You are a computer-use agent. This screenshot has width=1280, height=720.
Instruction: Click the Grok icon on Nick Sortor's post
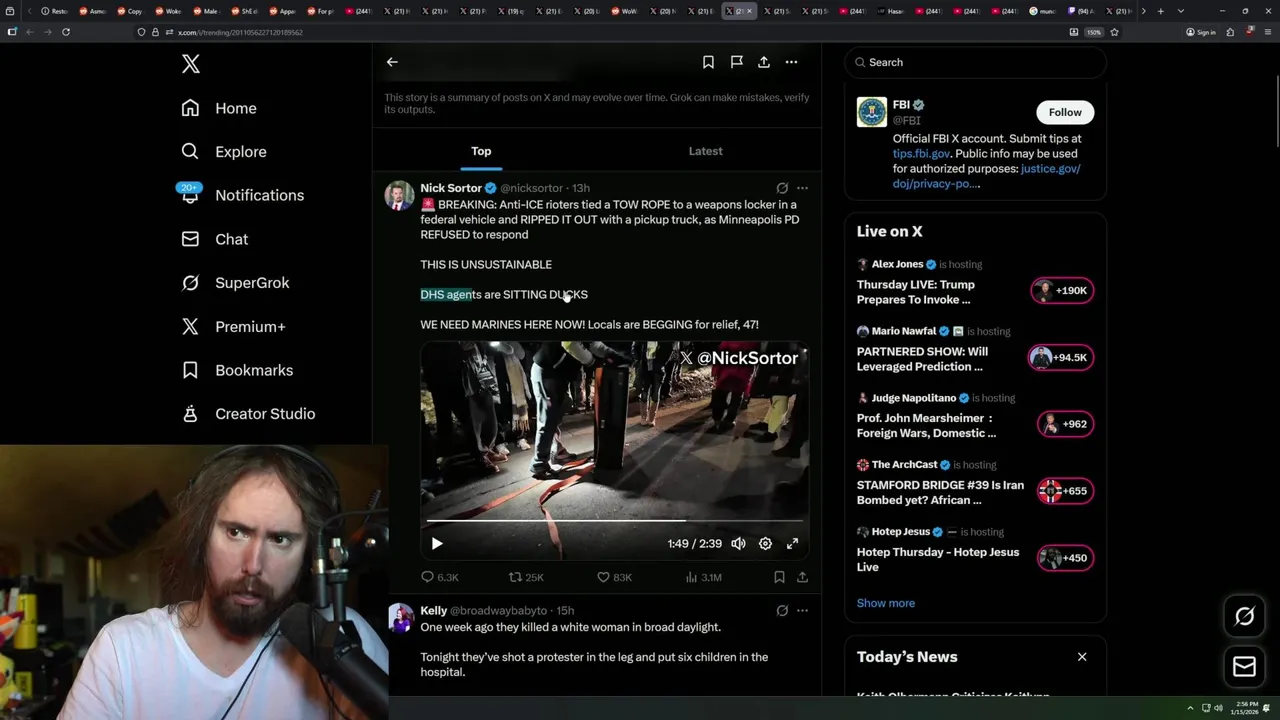click(782, 188)
